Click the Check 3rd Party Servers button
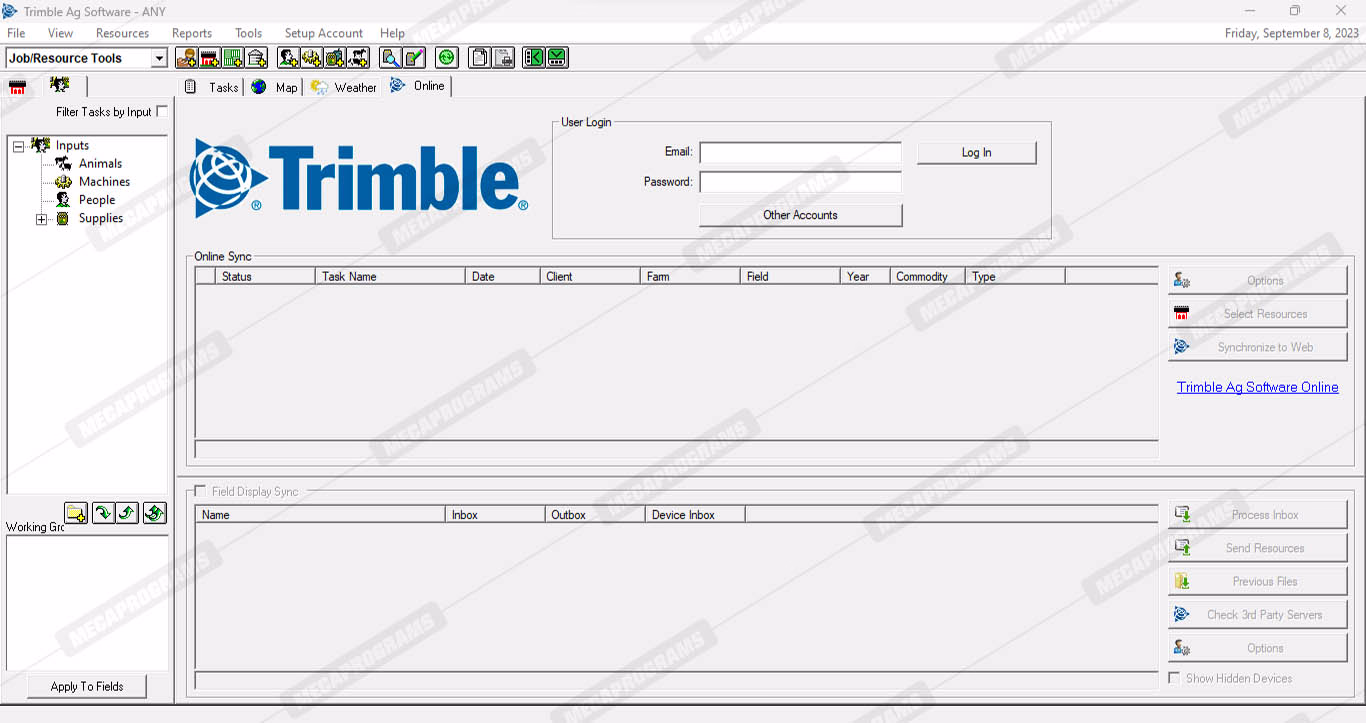 1258,615
